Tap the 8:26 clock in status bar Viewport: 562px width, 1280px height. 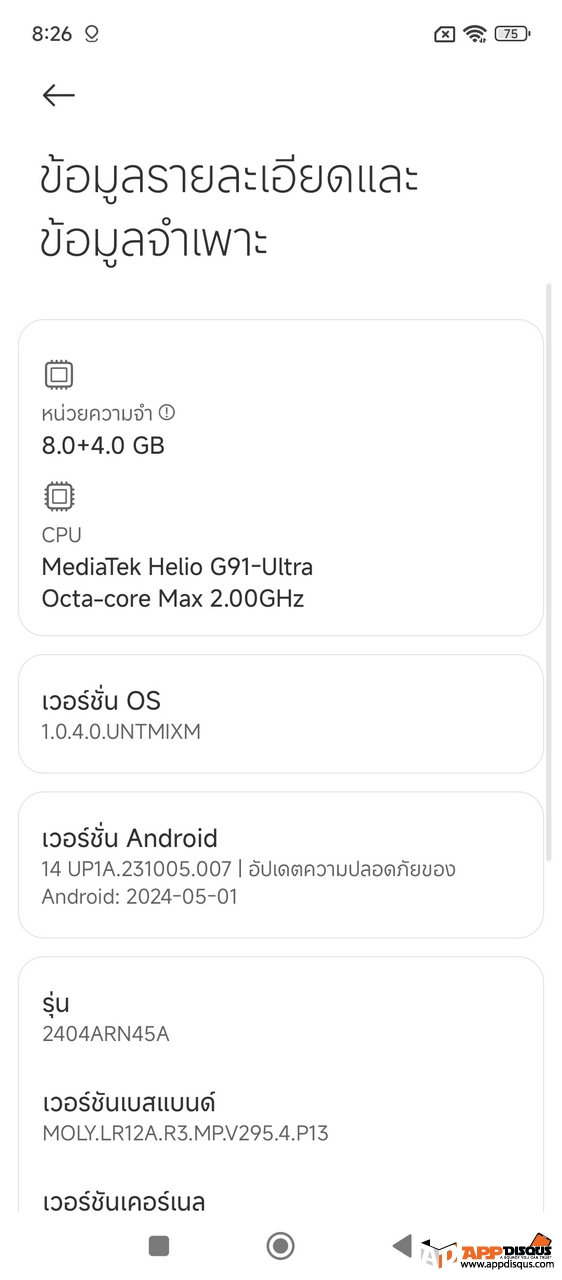pos(52,34)
